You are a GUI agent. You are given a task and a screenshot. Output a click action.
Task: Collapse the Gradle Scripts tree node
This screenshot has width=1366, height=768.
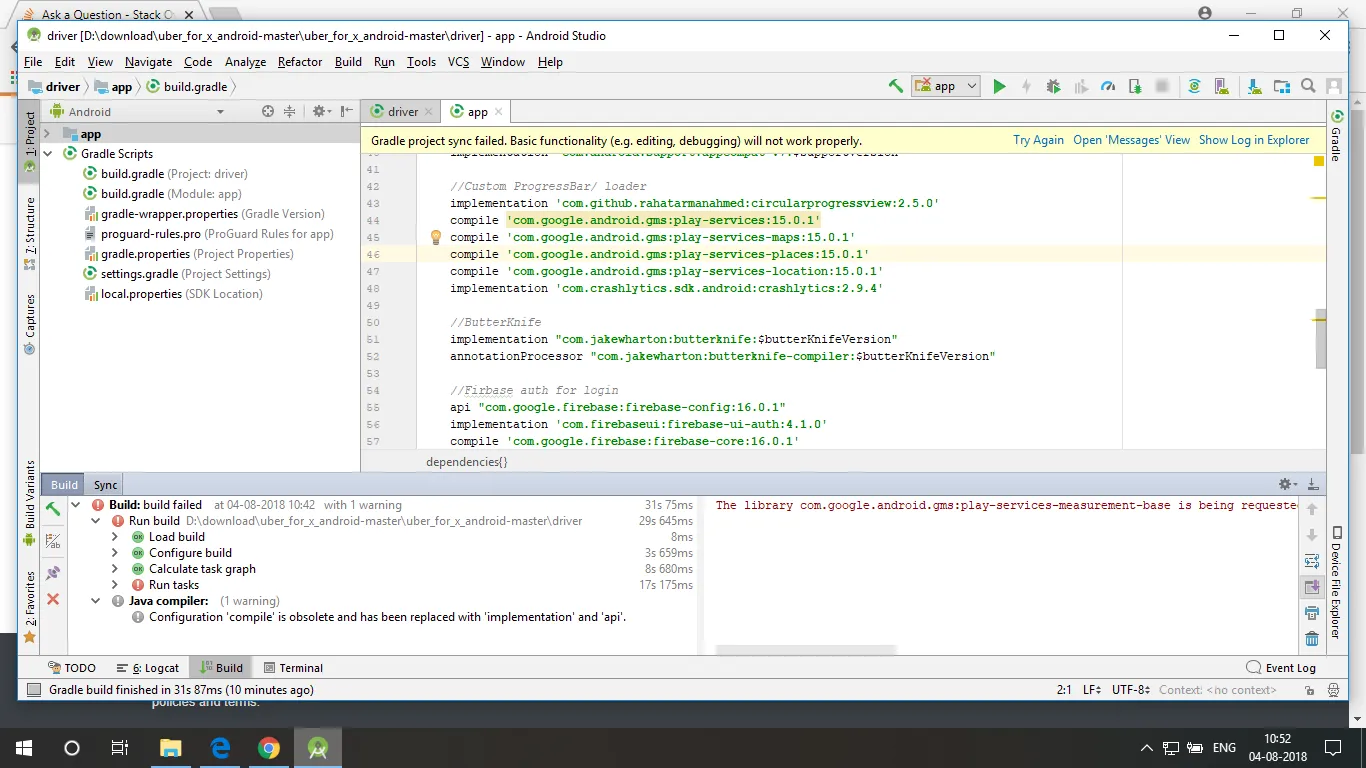[x=47, y=154]
